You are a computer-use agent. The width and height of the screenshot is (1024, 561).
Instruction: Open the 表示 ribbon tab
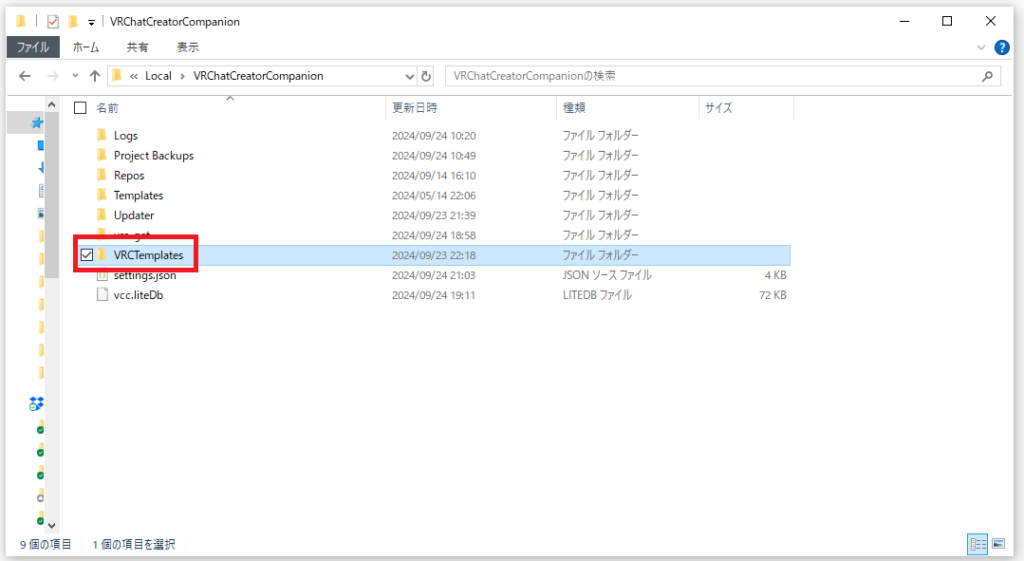click(187, 47)
